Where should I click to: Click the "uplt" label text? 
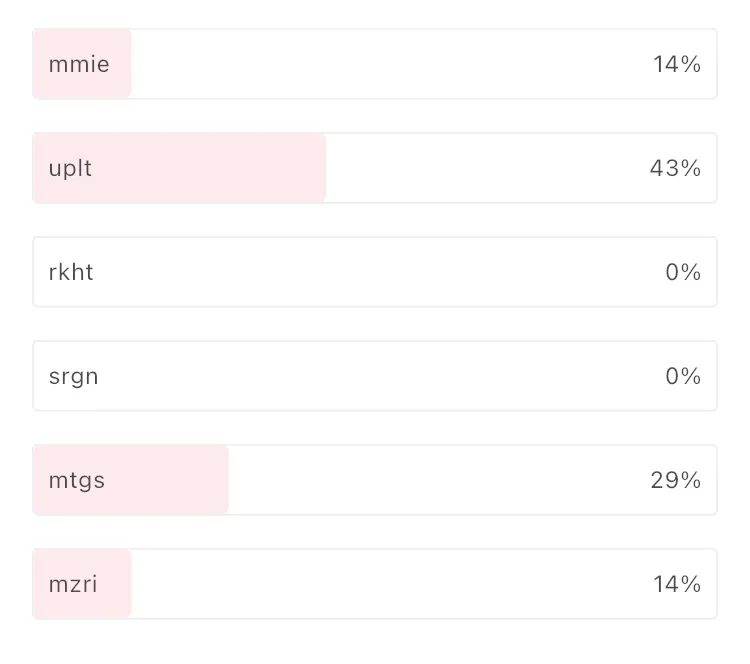(x=70, y=168)
